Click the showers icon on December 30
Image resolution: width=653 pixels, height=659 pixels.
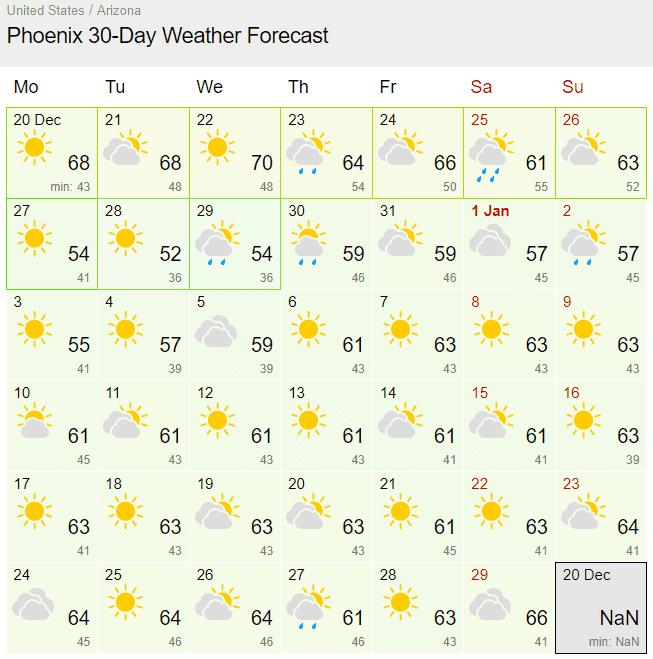point(308,243)
